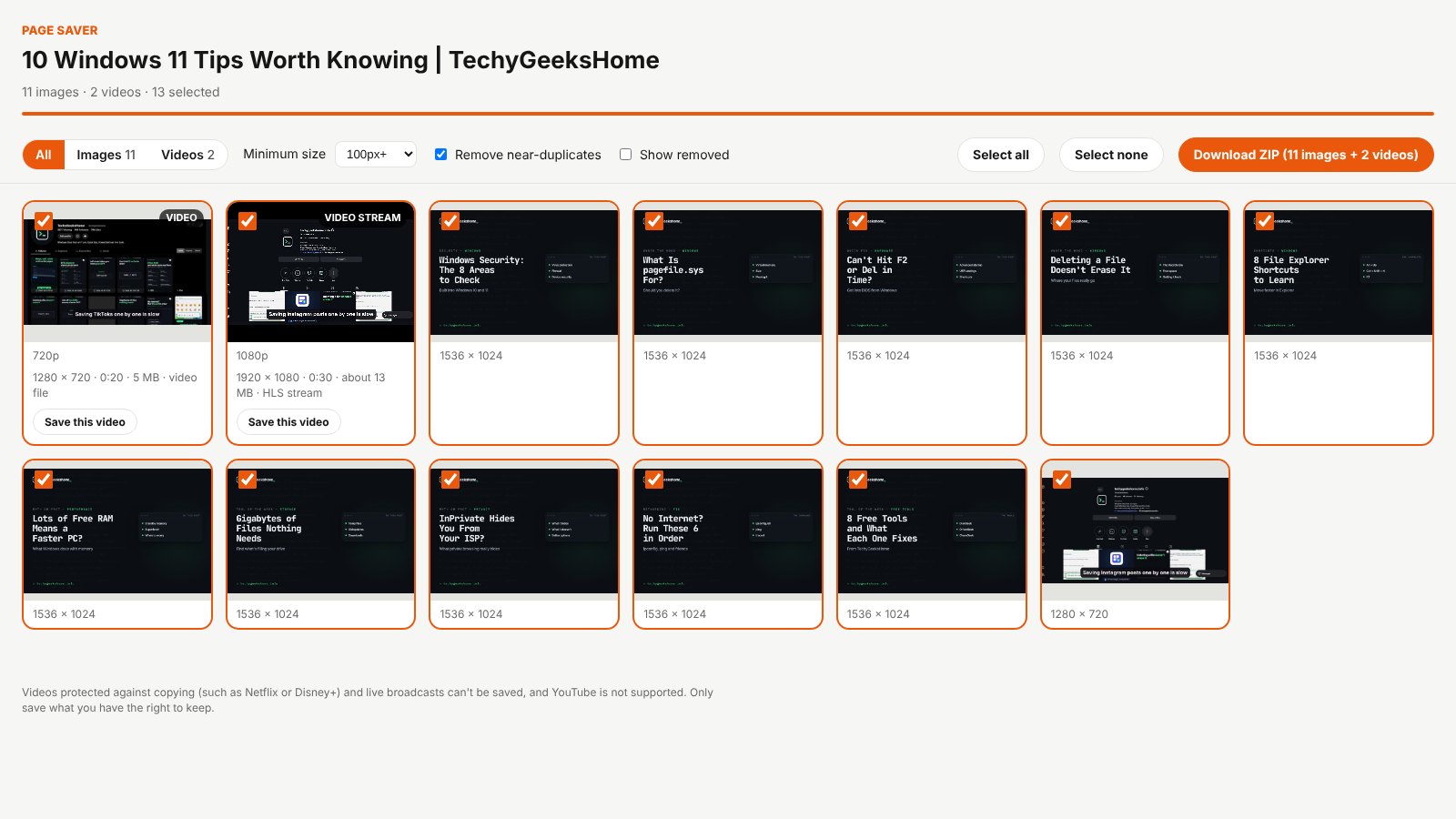Screen dimensions: 1456x819
Task: Uncheck the 1280 × 720 Instagram image checkbox
Action: coord(1062,480)
